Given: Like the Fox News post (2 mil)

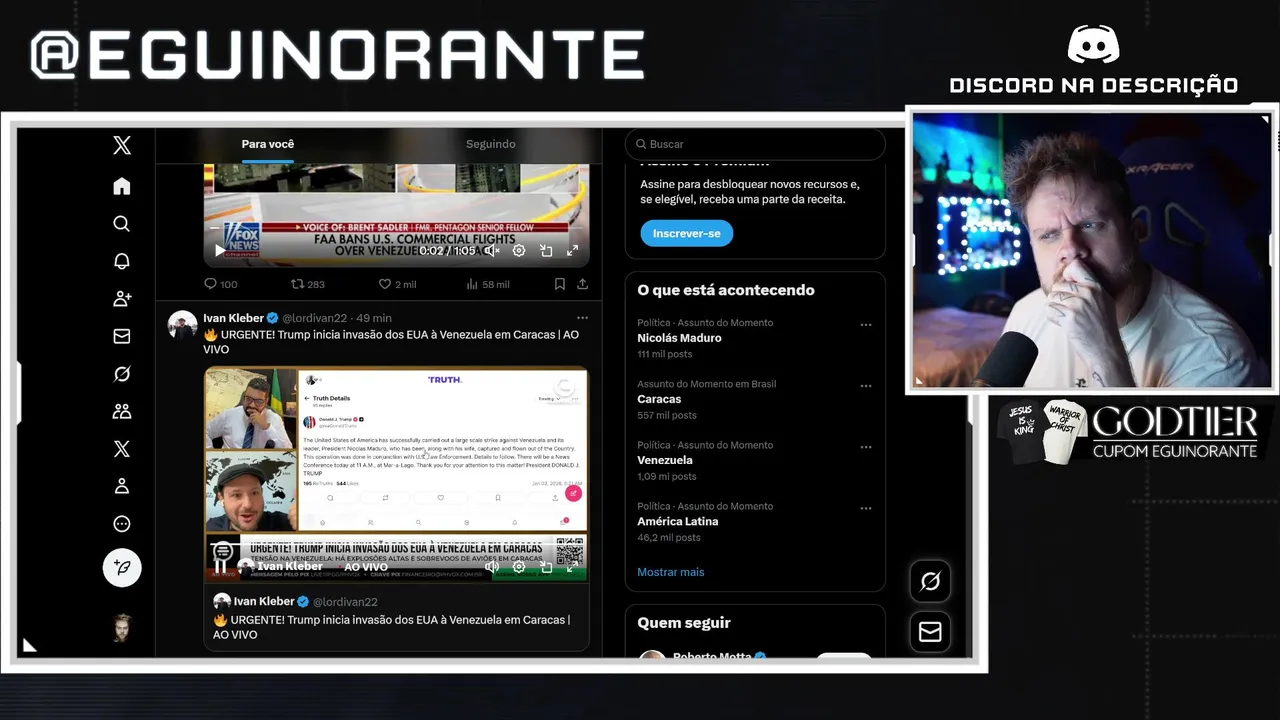Looking at the screenshot, I should click(x=397, y=284).
